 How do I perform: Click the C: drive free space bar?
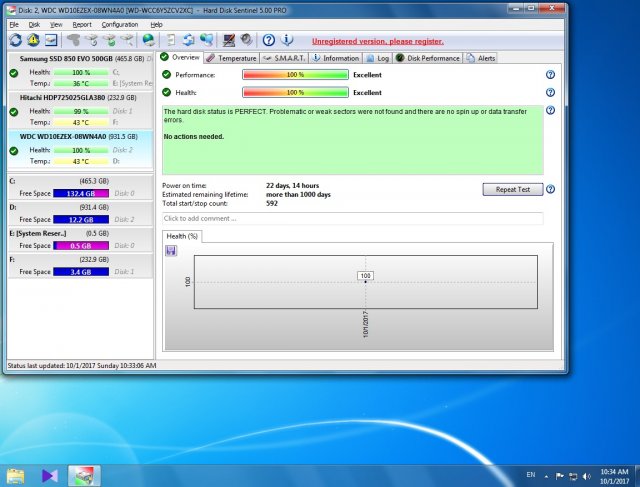(81, 193)
